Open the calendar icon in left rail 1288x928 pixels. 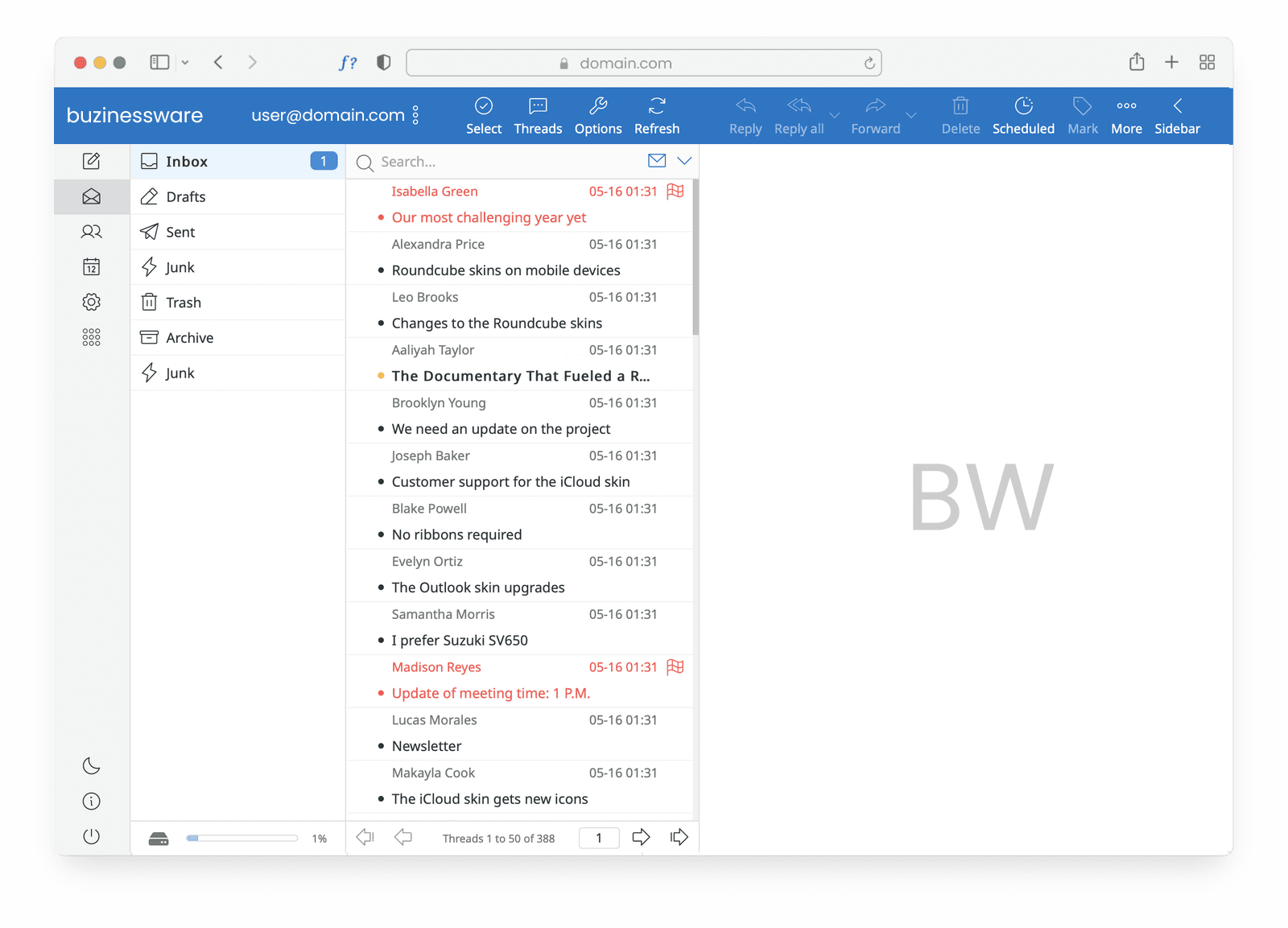[x=92, y=267]
